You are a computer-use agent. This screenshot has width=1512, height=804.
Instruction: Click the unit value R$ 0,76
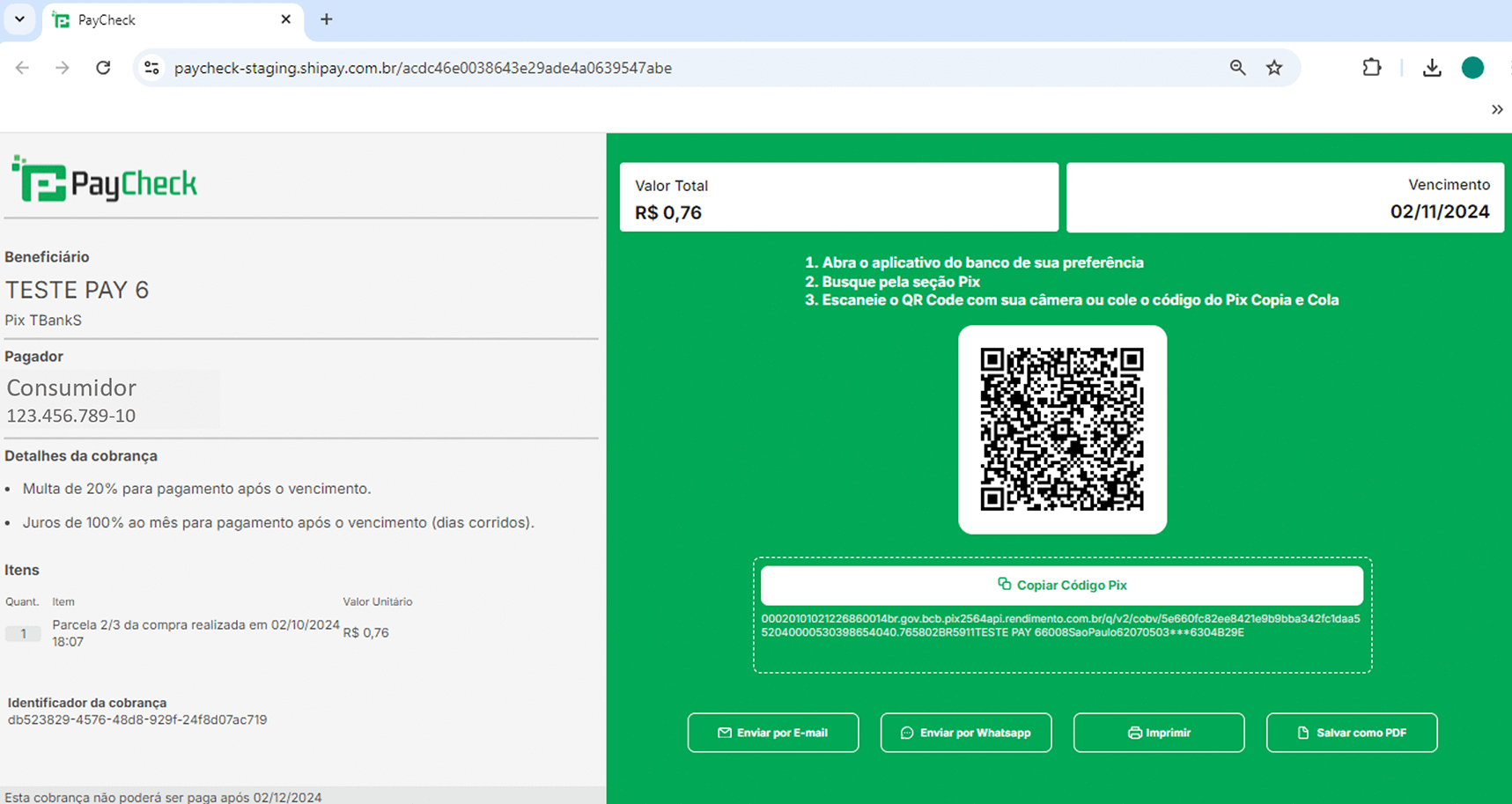point(365,632)
